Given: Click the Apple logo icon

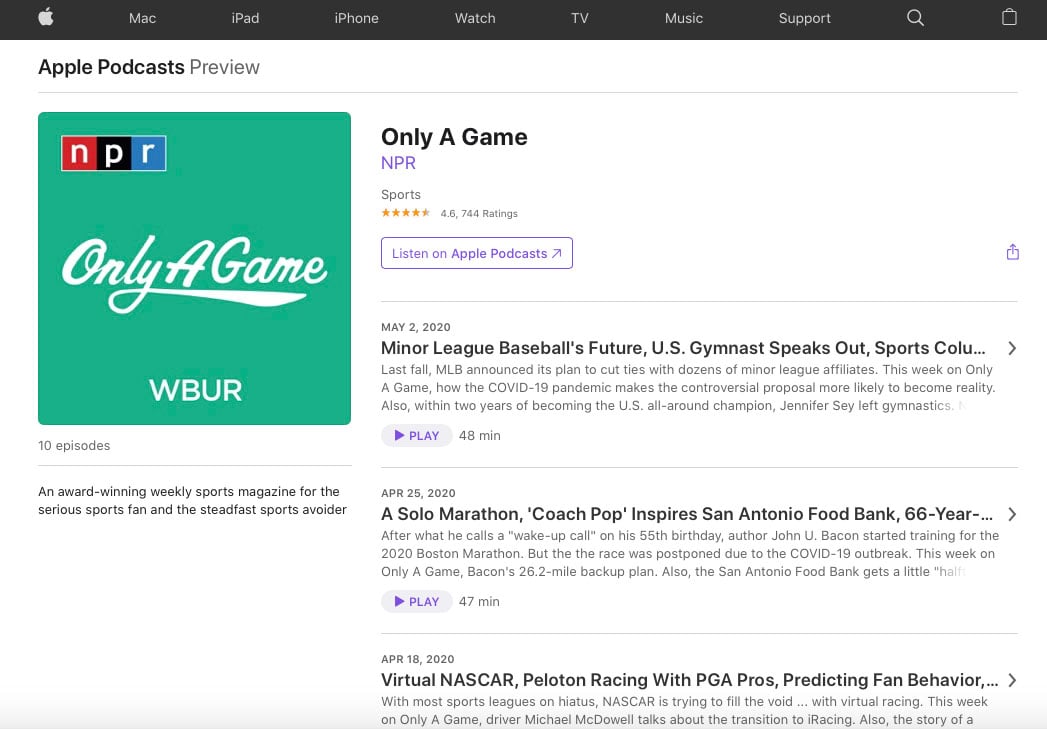Looking at the screenshot, I should point(45,17).
